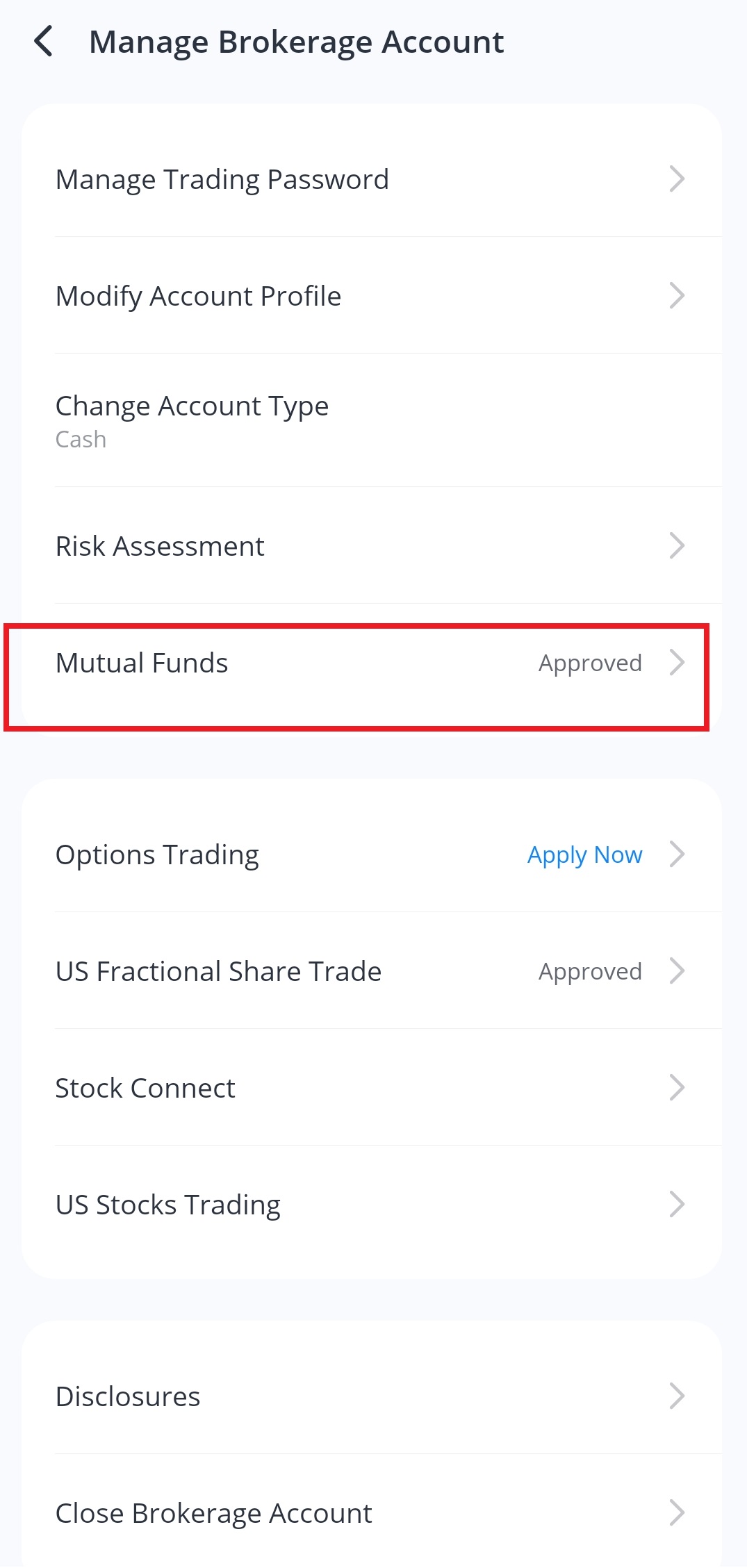Open the Options Trading entry
This screenshot has width=747, height=1568.
tap(157, 855)
